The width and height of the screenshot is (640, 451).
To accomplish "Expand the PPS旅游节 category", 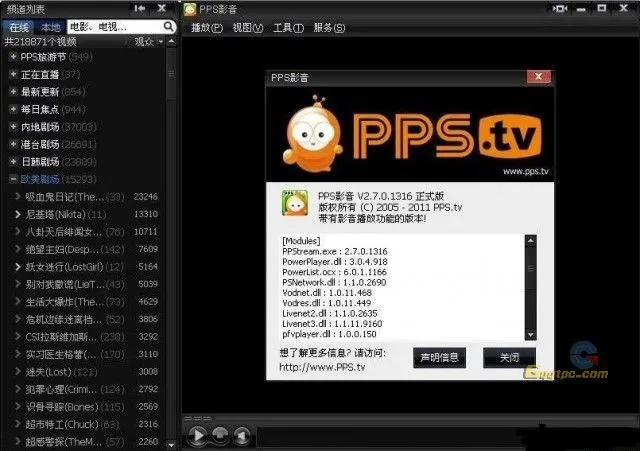I will [13, 57].
